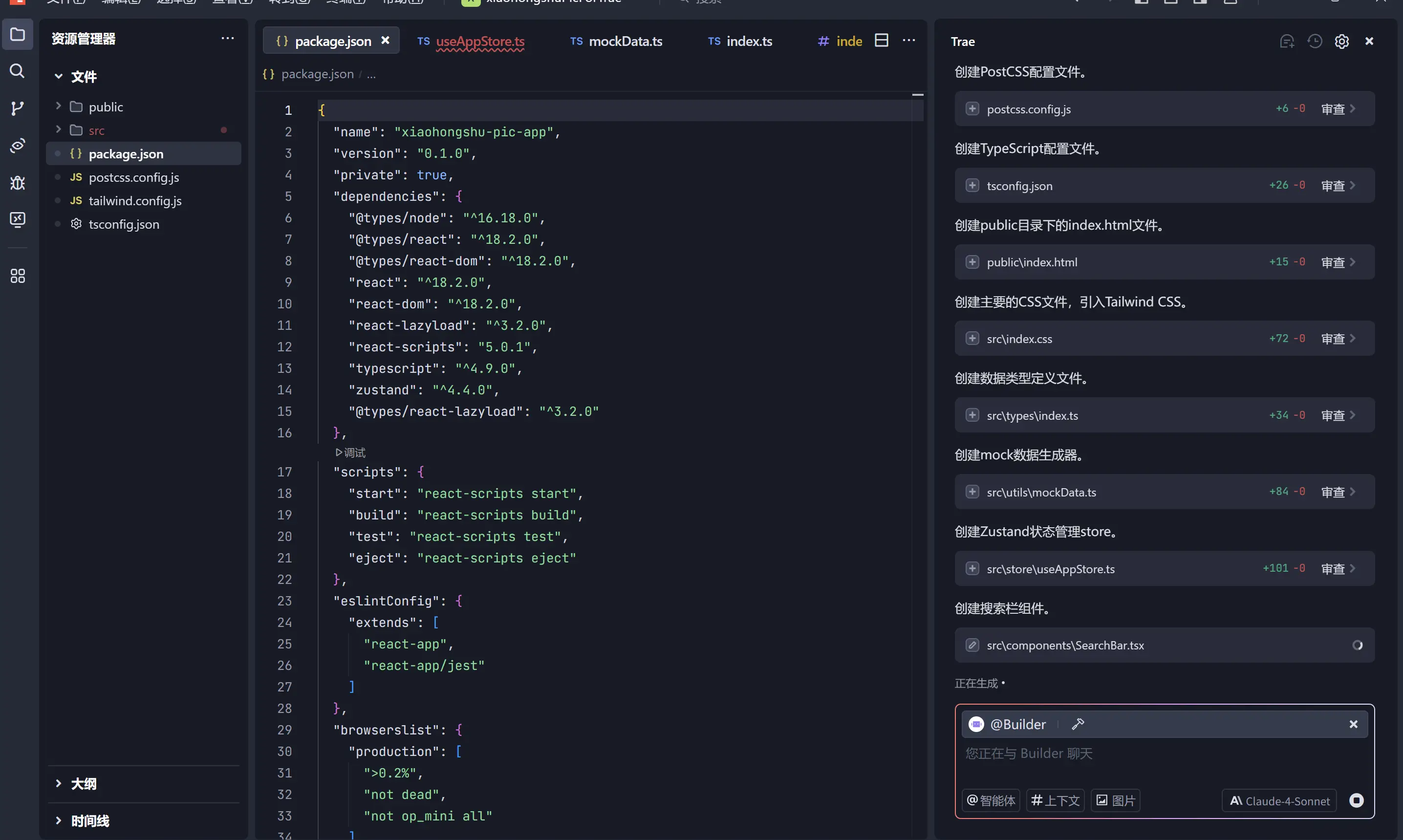Open review chevron for tsconfig.json
1403x840 pixels.
(1353, 185)
